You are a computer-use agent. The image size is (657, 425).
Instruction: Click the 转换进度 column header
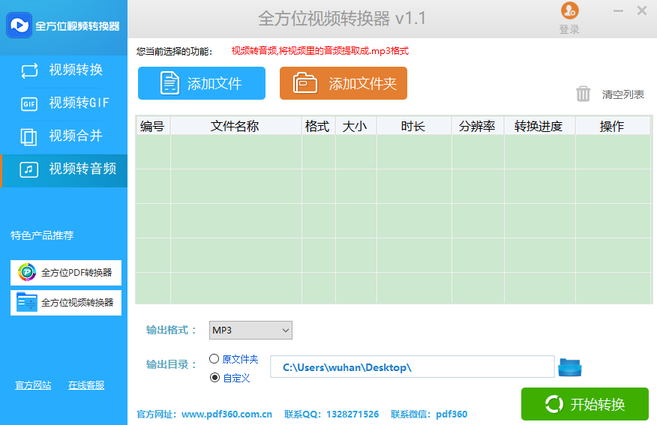(x=538, y=126)
